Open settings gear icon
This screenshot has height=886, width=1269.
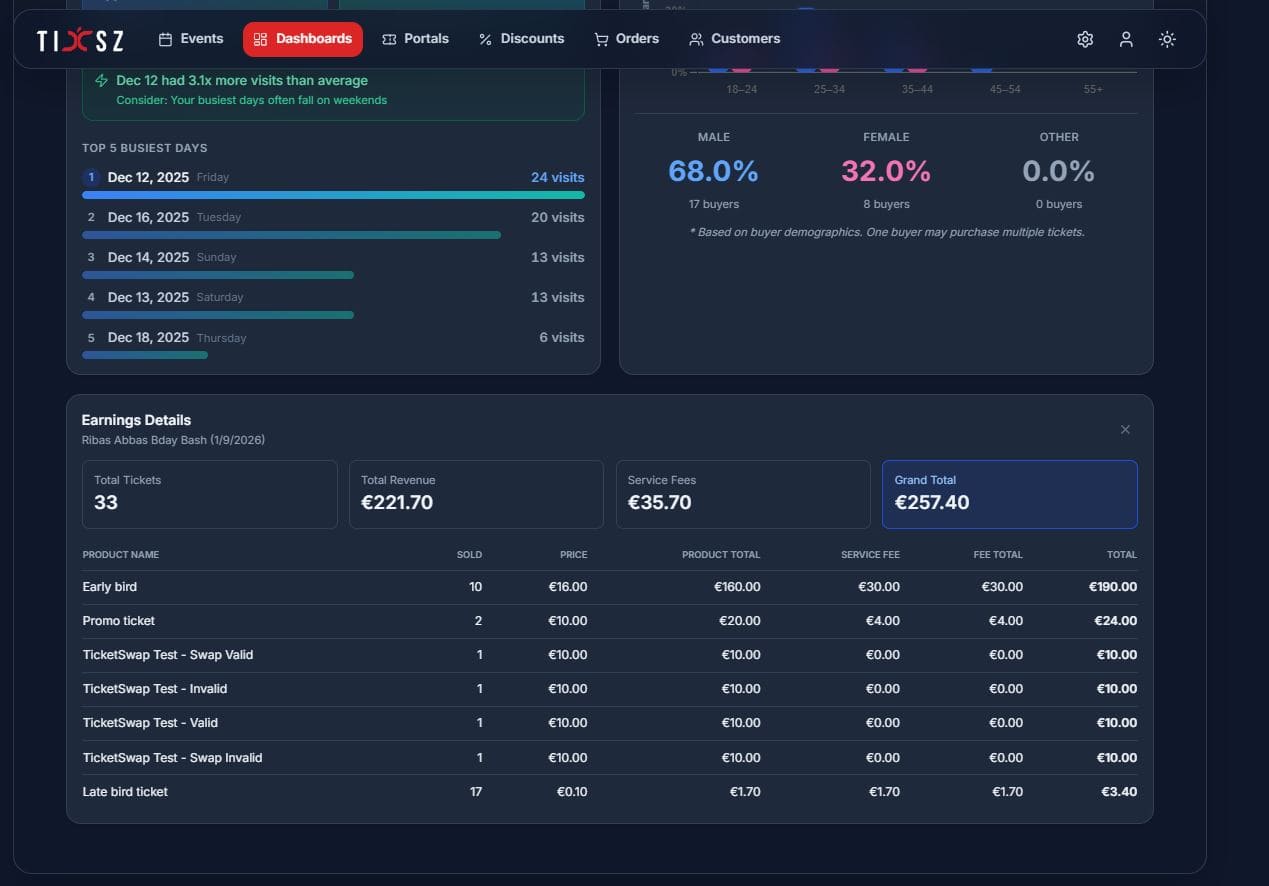(x=1085, y=39)
